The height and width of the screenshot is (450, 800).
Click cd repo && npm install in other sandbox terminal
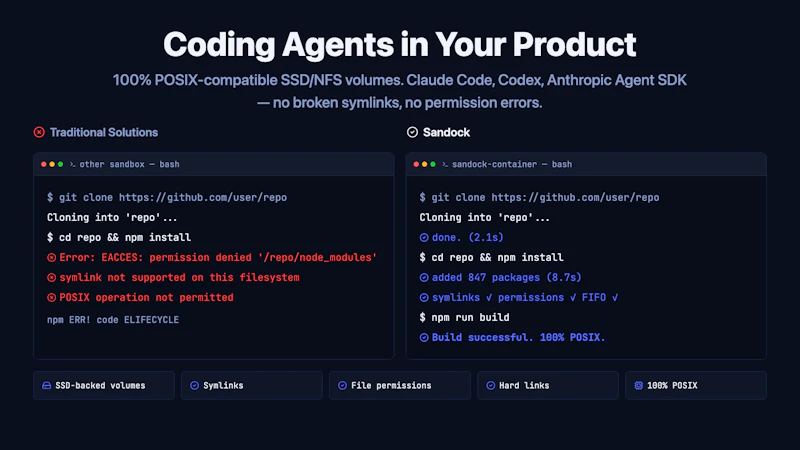(x=119, y=237)
